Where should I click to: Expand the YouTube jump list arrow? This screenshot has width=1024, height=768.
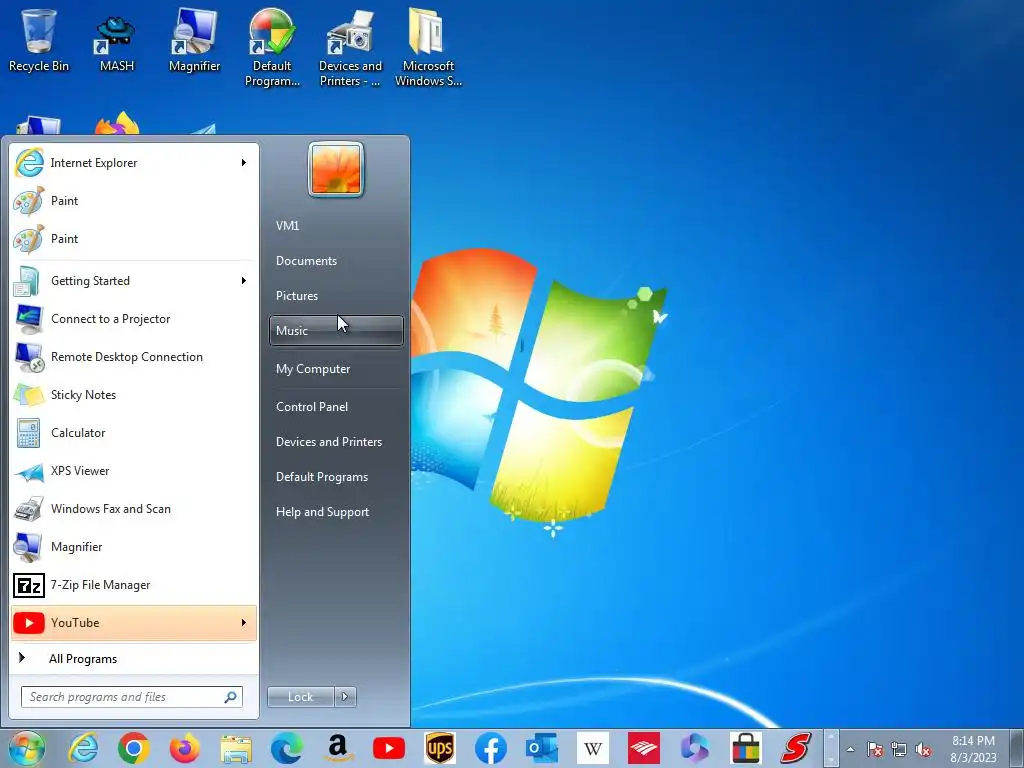click(x=244, y=622)
